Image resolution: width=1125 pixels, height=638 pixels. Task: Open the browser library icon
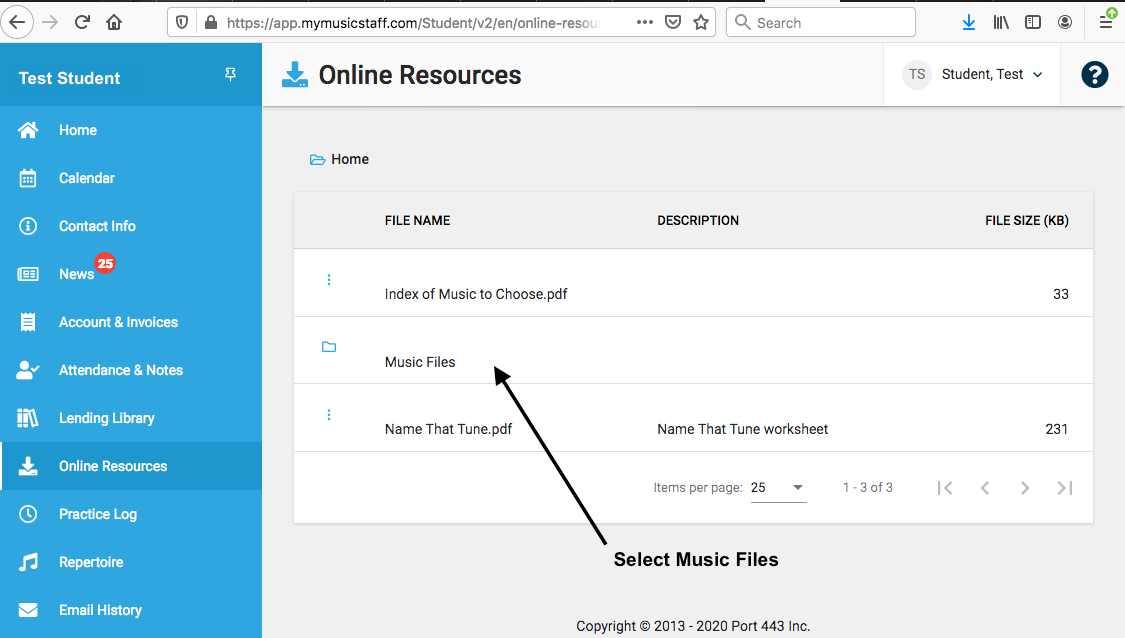click(x=1001, y=22)
